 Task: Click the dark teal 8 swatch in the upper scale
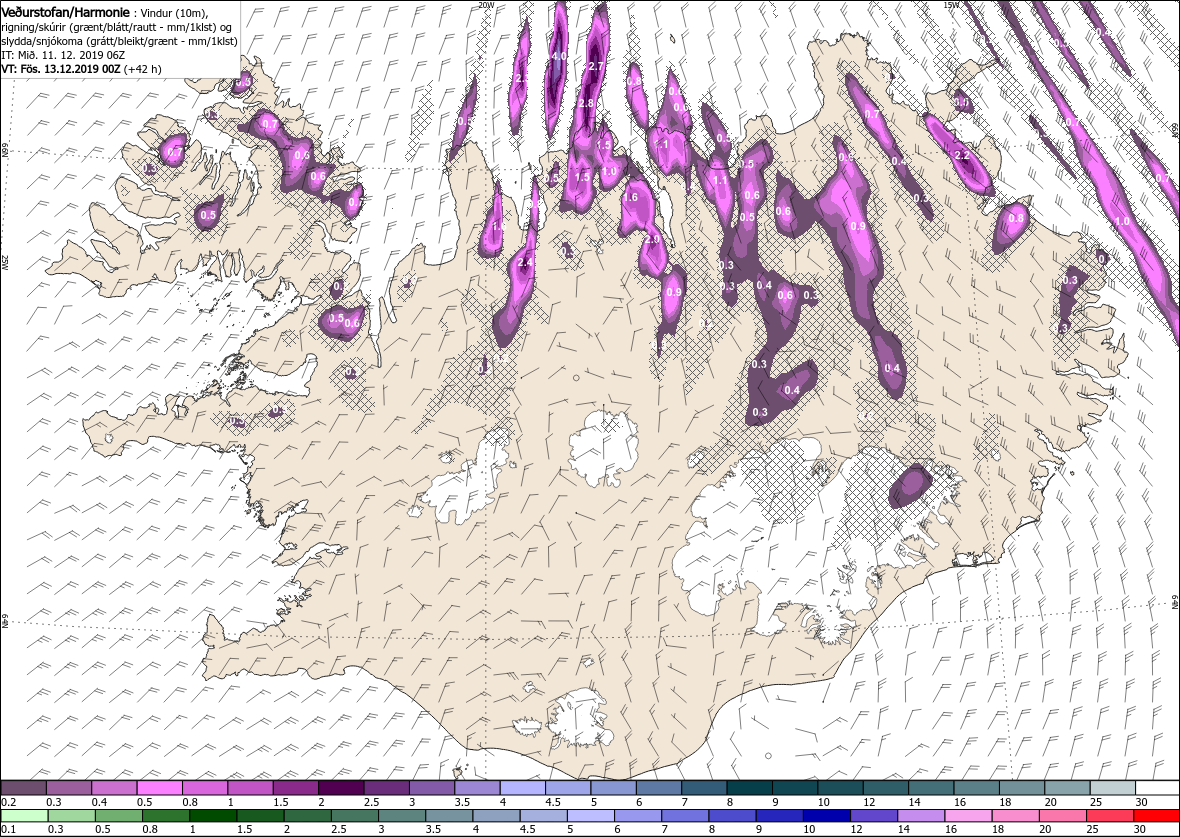[749, 788]
